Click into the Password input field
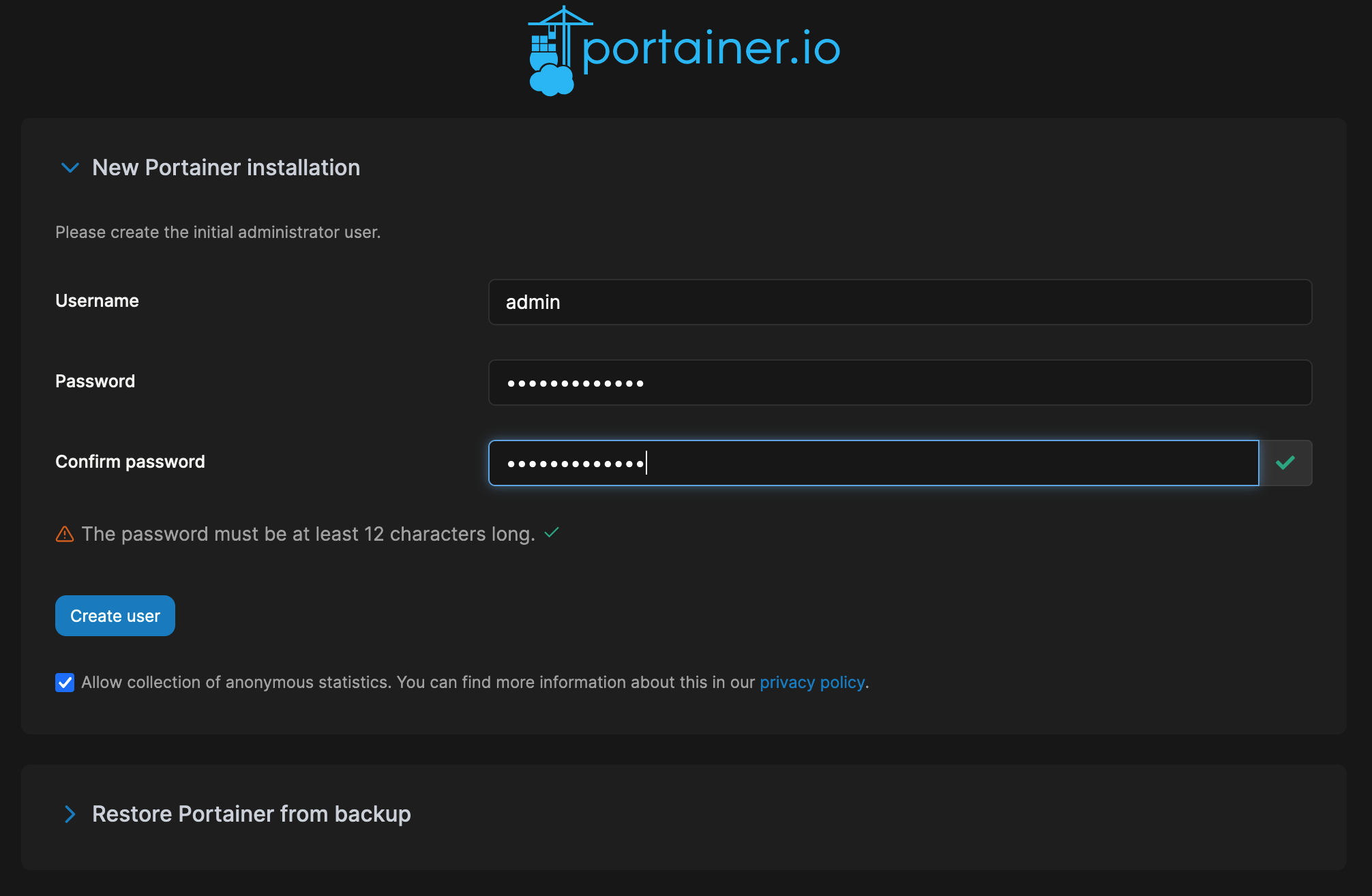Image resolution: width=1372 pixels, height=896 pixels. 900,383
